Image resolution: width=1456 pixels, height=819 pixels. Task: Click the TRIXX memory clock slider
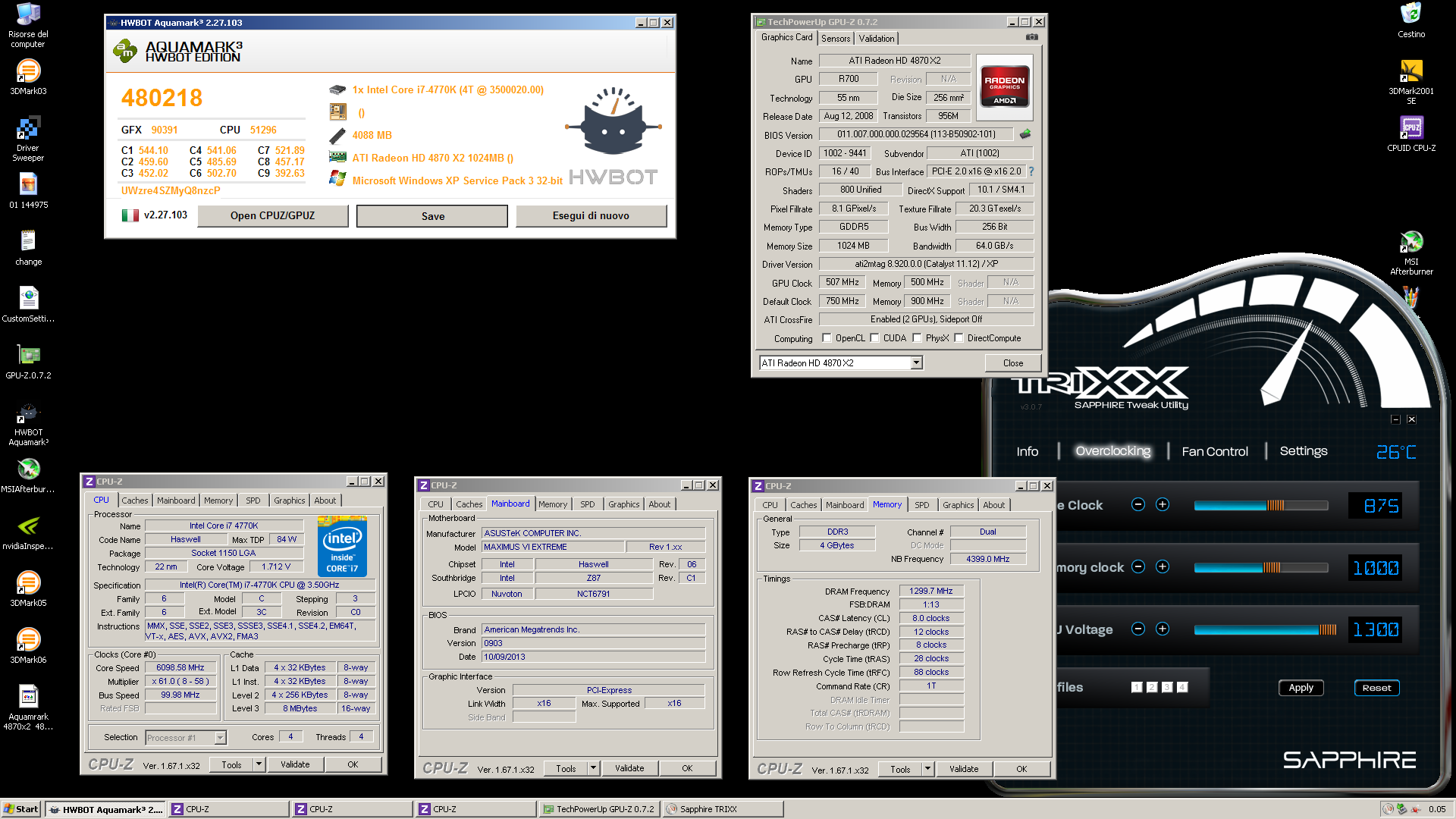[x=1260, y=567]
